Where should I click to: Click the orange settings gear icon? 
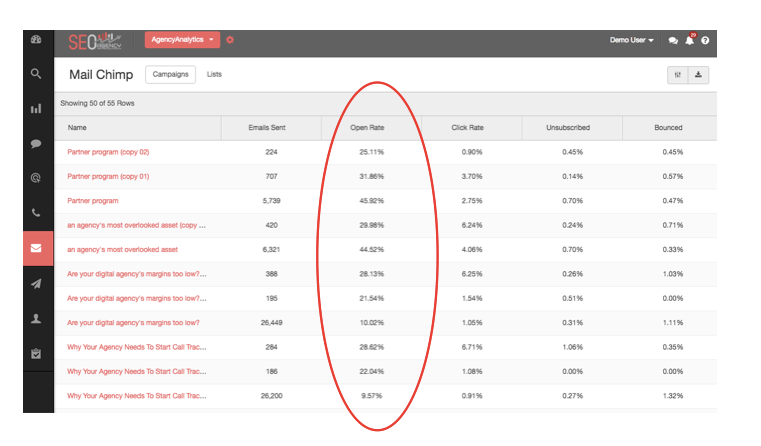pos(230,40)
